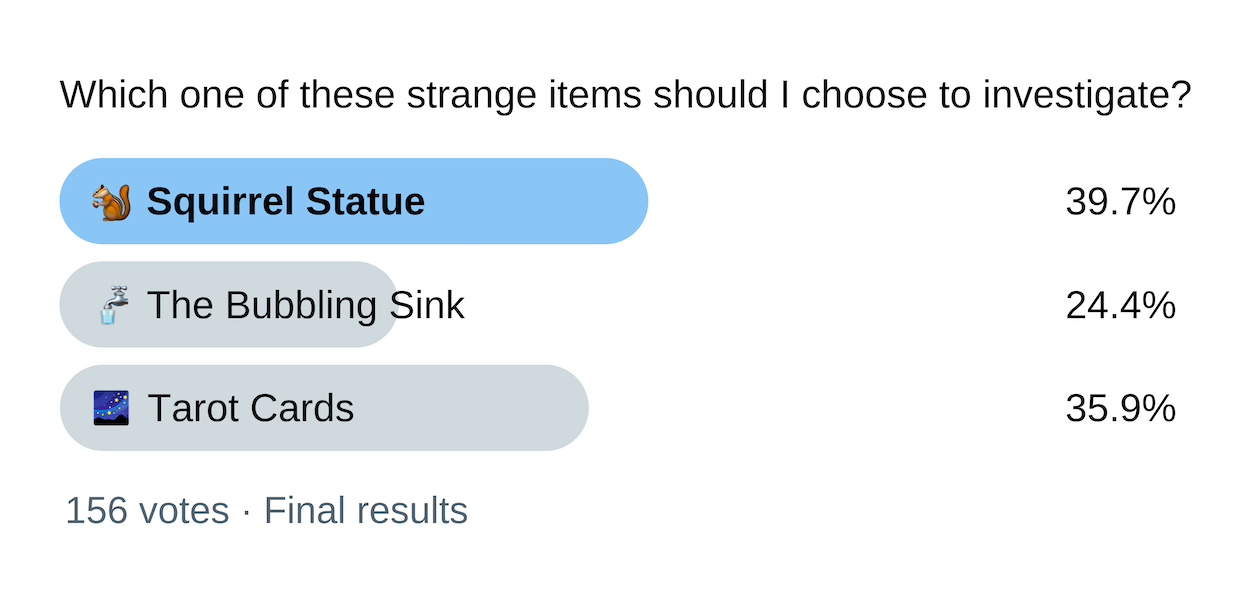1240x599 pixels.
Task: Click the 35.9% result percentage
Action: point(1120,408)
